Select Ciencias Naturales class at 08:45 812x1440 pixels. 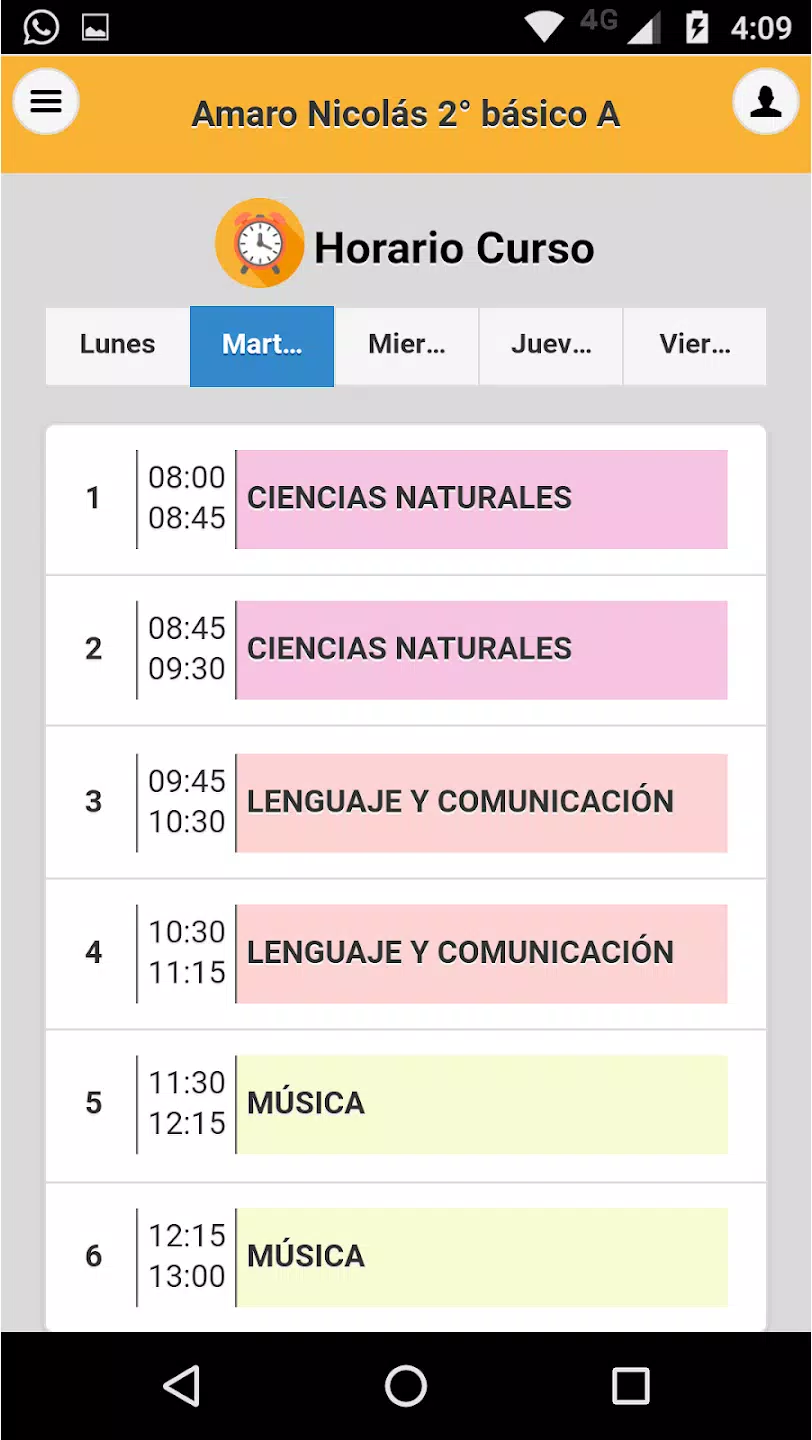click(x=482, y=650)
